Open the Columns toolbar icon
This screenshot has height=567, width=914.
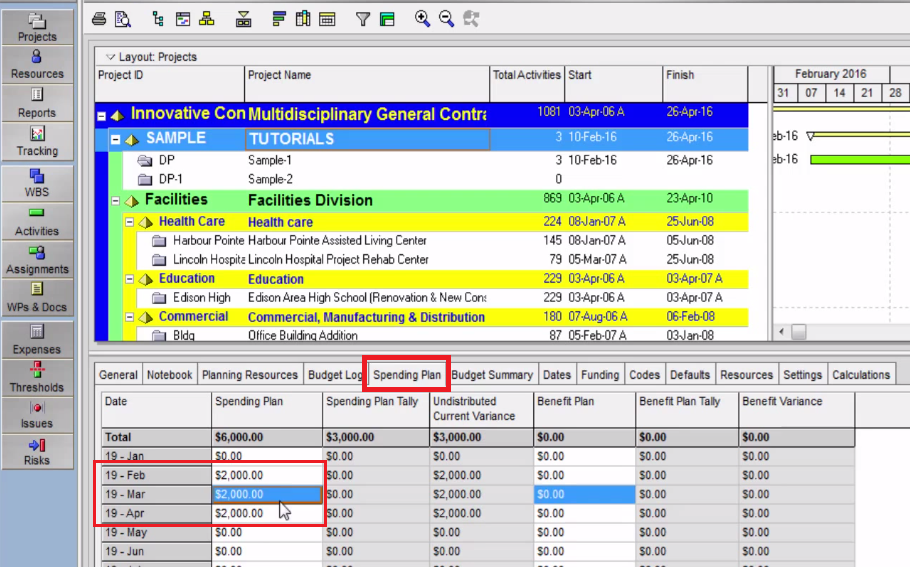click(x=303, y=19)
